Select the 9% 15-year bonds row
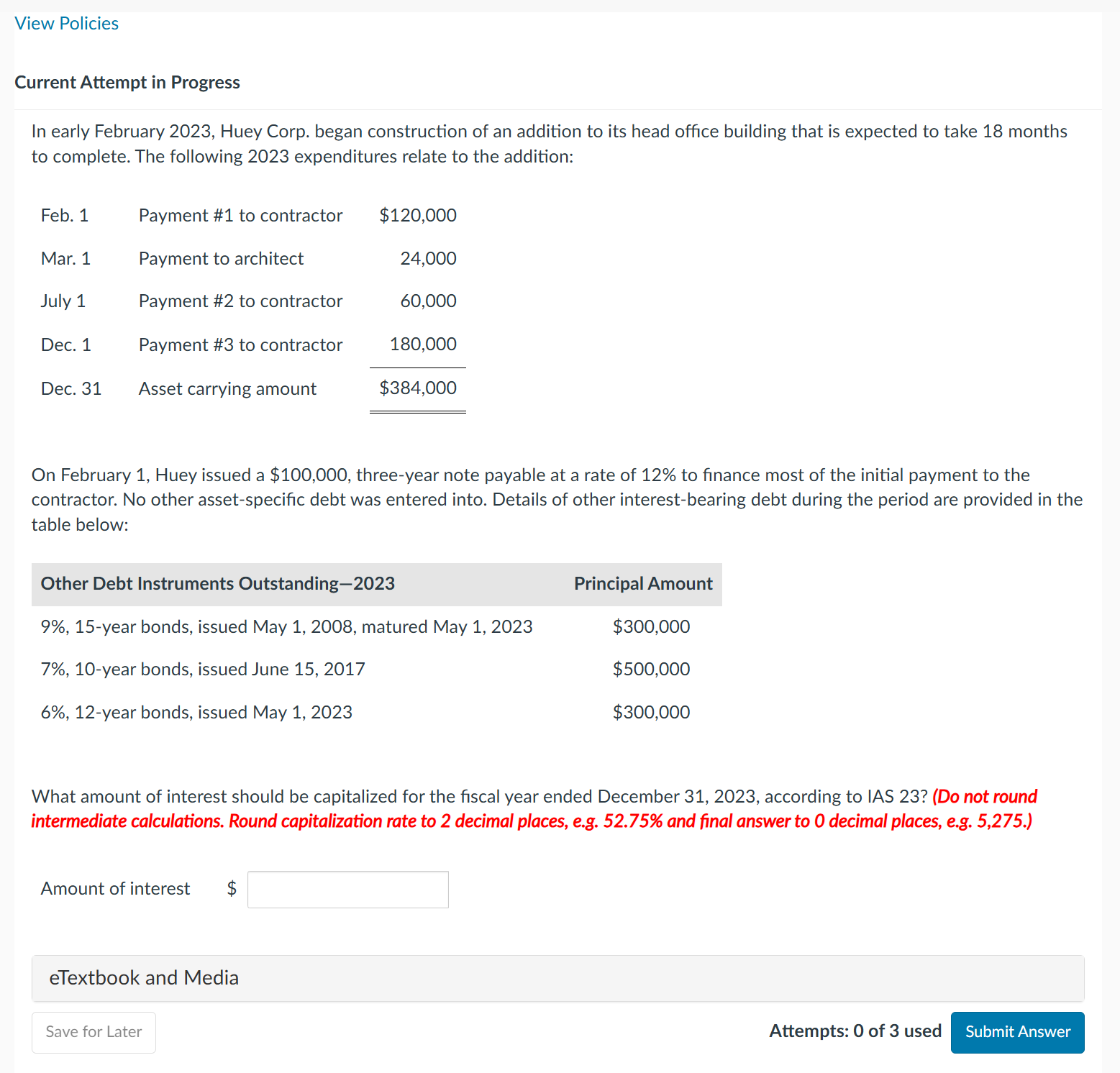The height and width of the screenshot is (1073, 1120). tap(286, 626)
